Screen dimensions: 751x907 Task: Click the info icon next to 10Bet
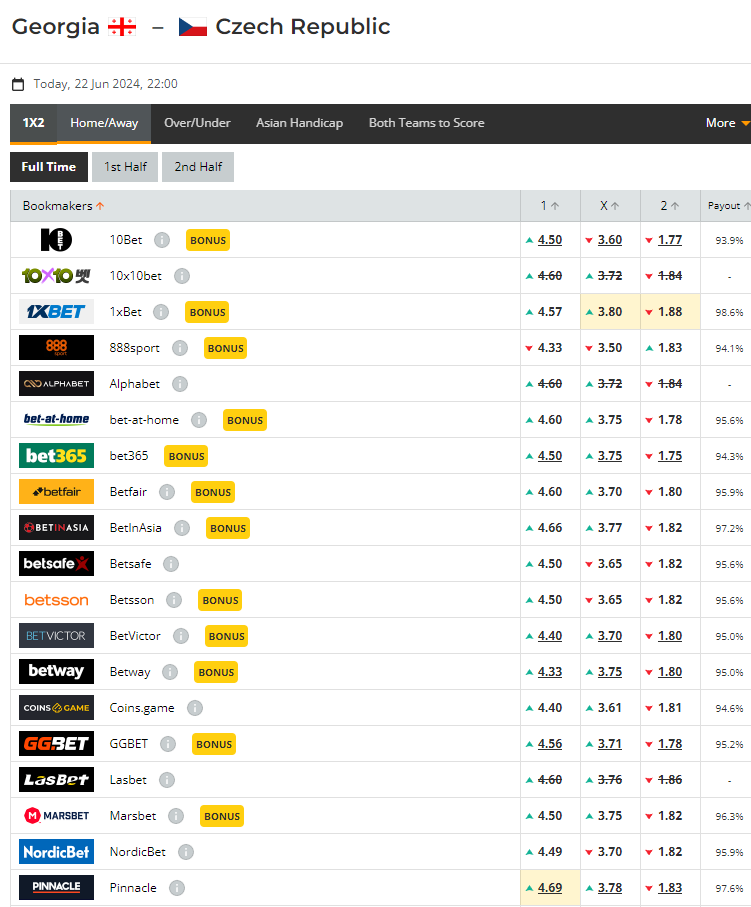tap(162, 240)
